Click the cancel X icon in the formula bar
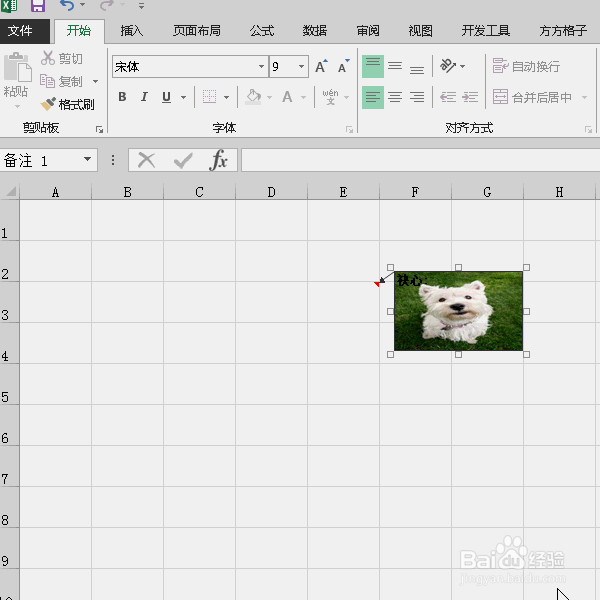600x600 pixels. (146, 160)
